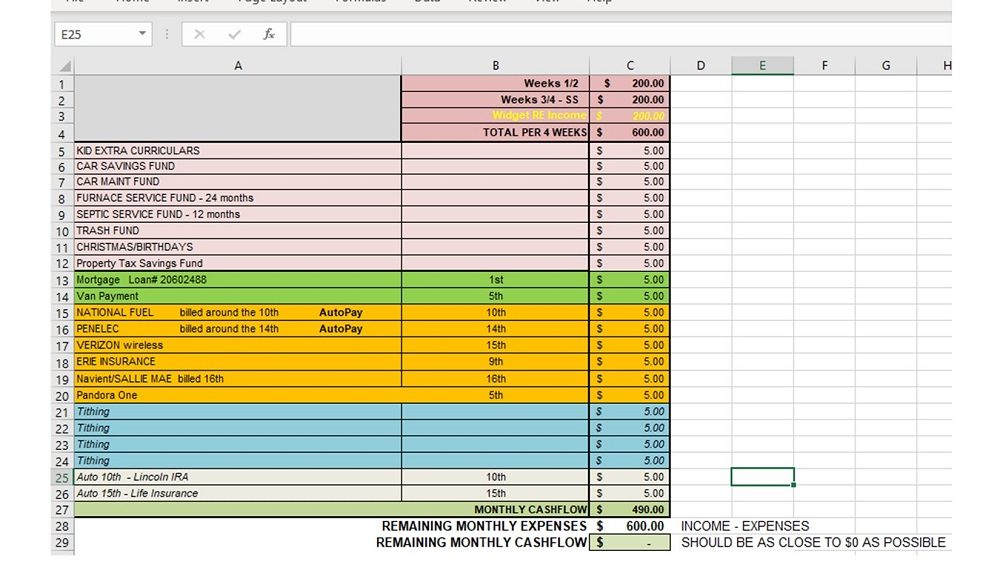Click the Weeks 1/2 cell
Screen dimensions: 1000x563
click(496, 84)
